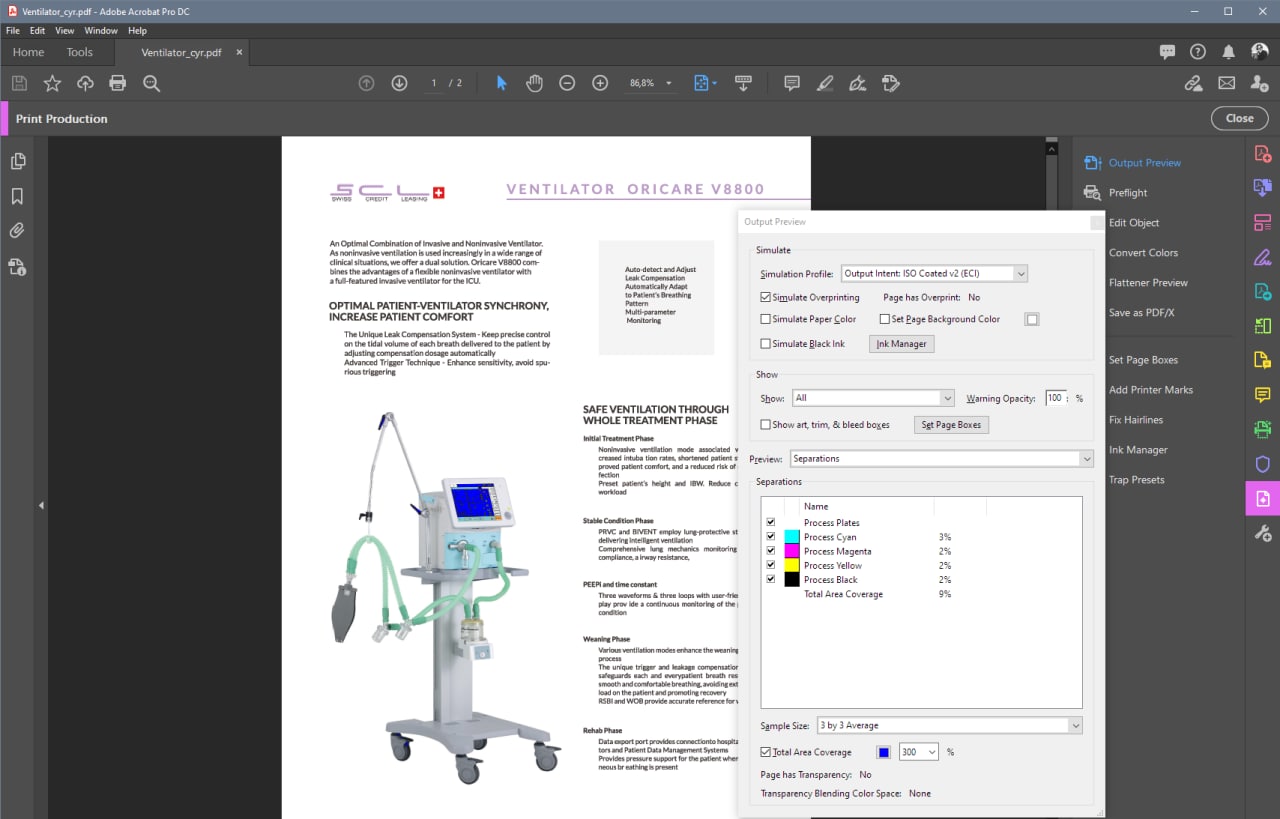This screenshot has height=819, width=1280.
Task: Open the Protect shield tool in the right rail
Action: coord(1262,464)
